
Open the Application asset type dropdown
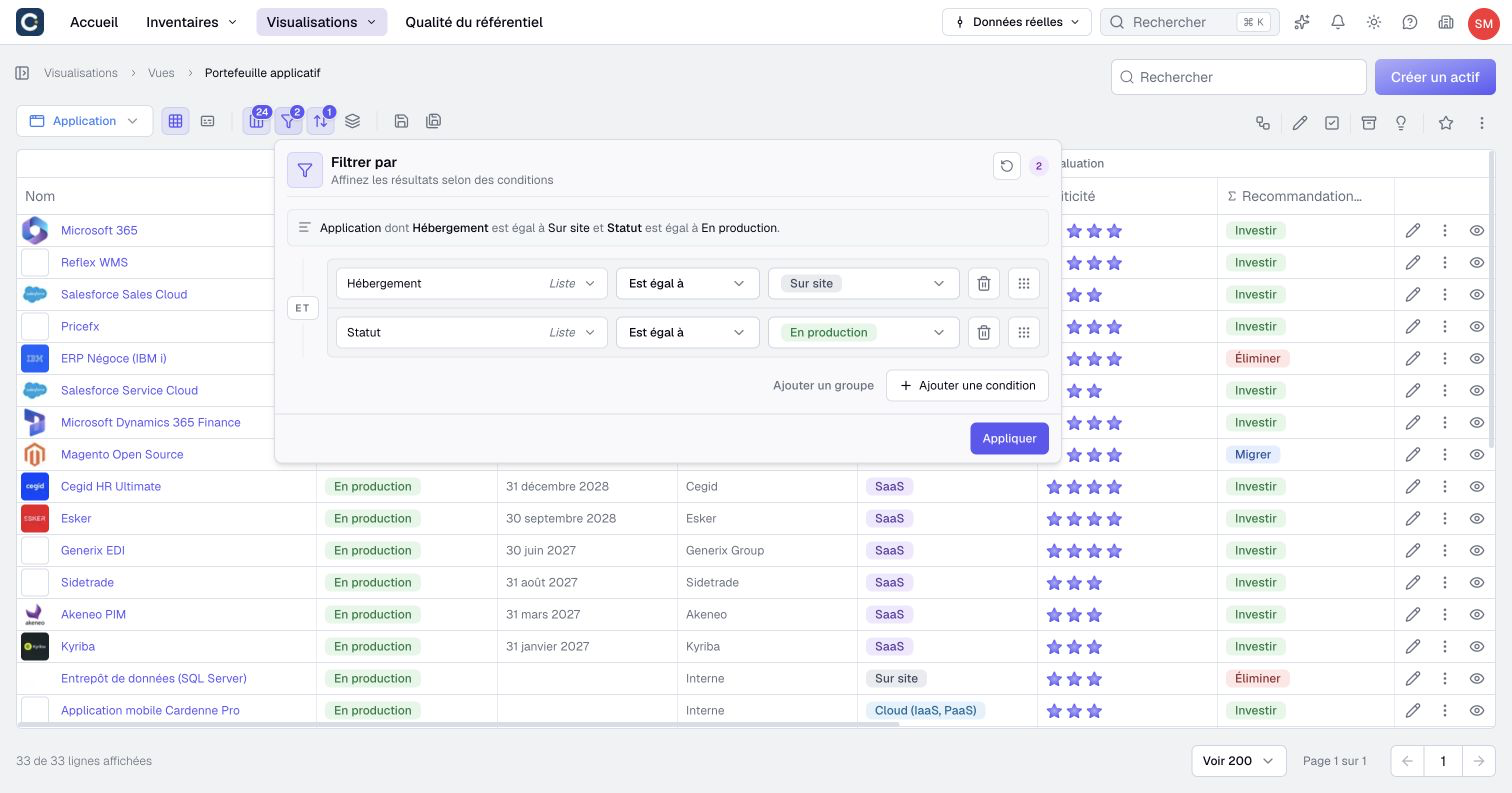tap(85, 121)
